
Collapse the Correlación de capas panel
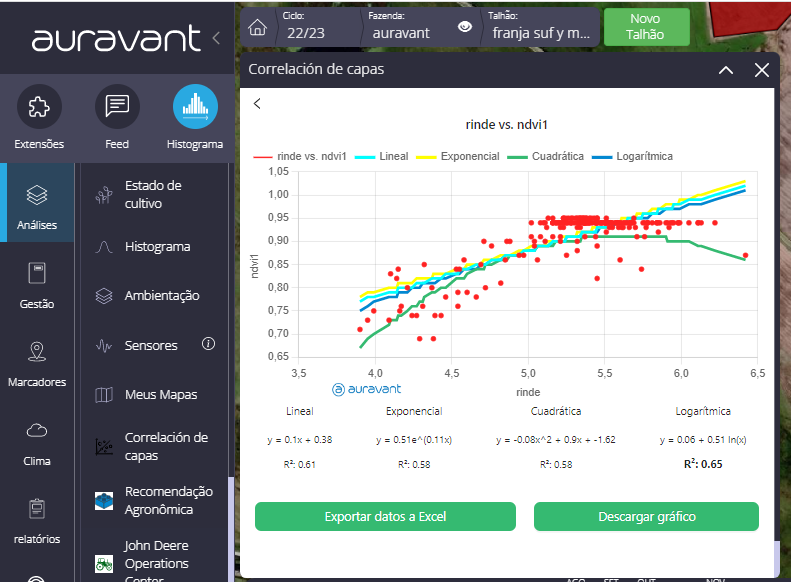(x=725, y=70)
